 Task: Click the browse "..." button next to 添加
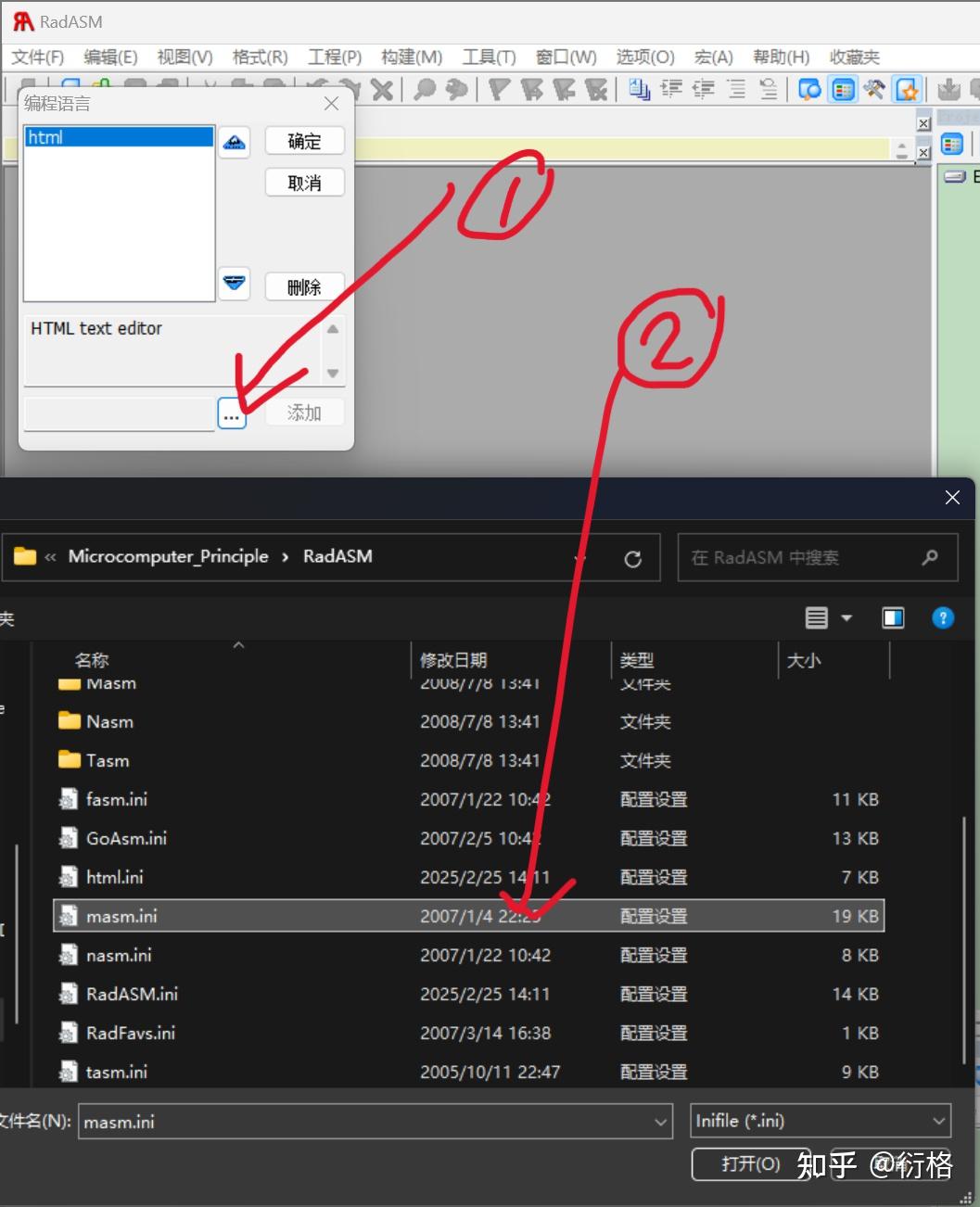[x=231, y=413]
